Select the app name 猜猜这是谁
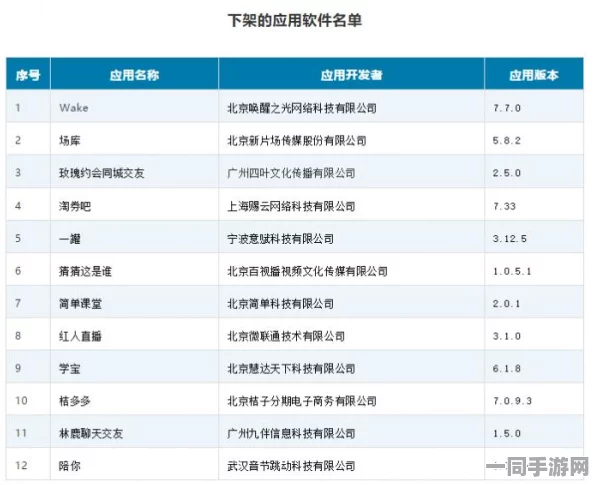This screenshot has height=485, width=594. tap(85, 271)
